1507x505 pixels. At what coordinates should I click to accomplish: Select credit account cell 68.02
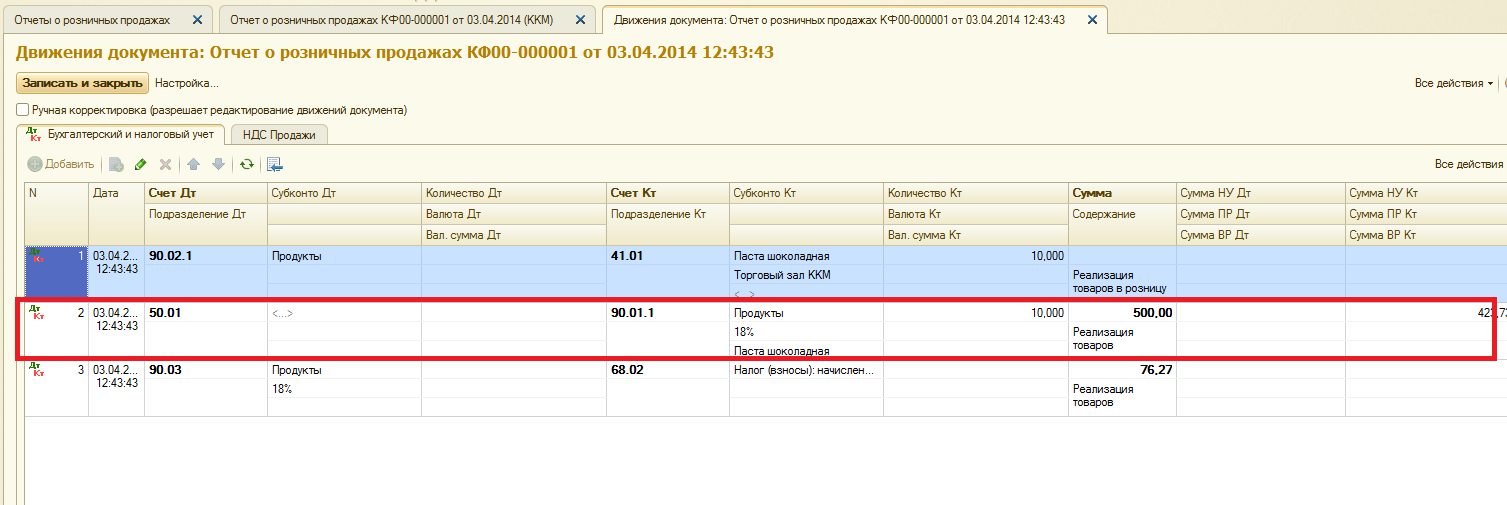(668, 370)
